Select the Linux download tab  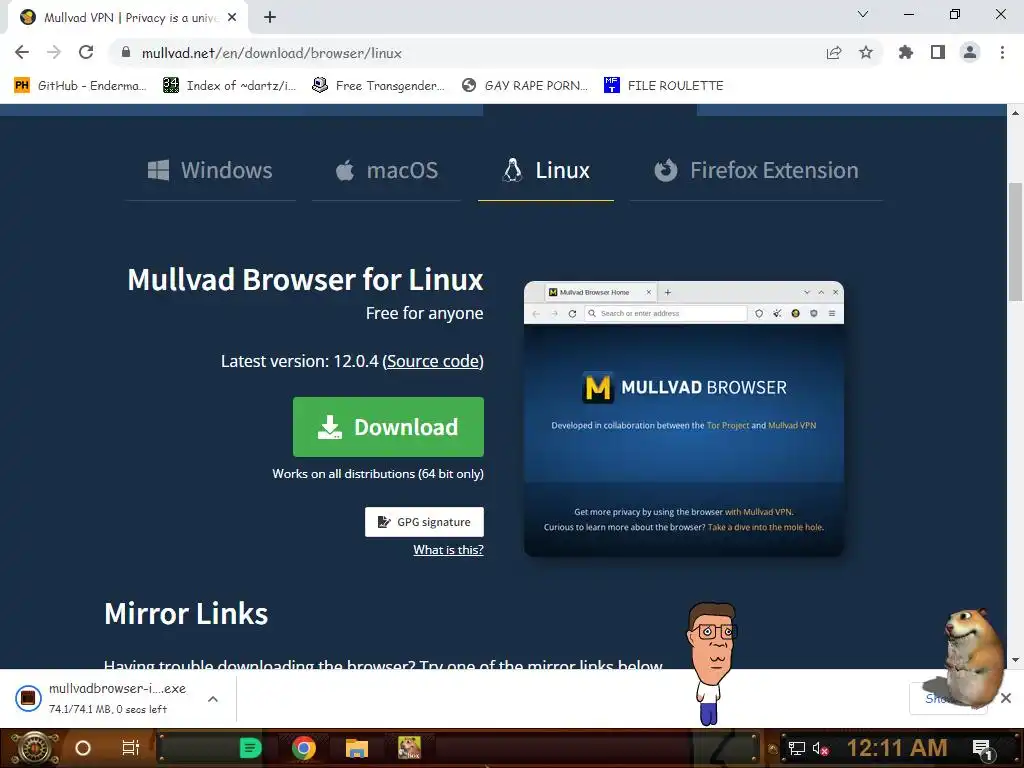pos(546,170)
